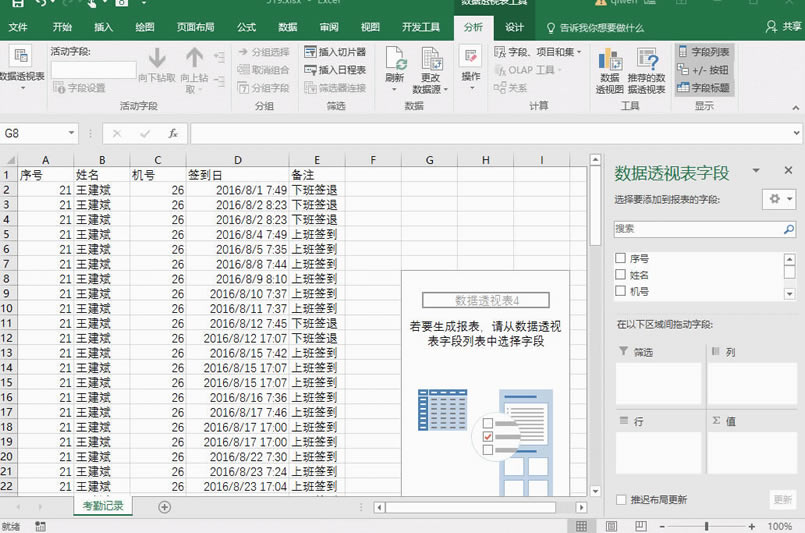Open the pivot field pane options arrow

[756, 170]
